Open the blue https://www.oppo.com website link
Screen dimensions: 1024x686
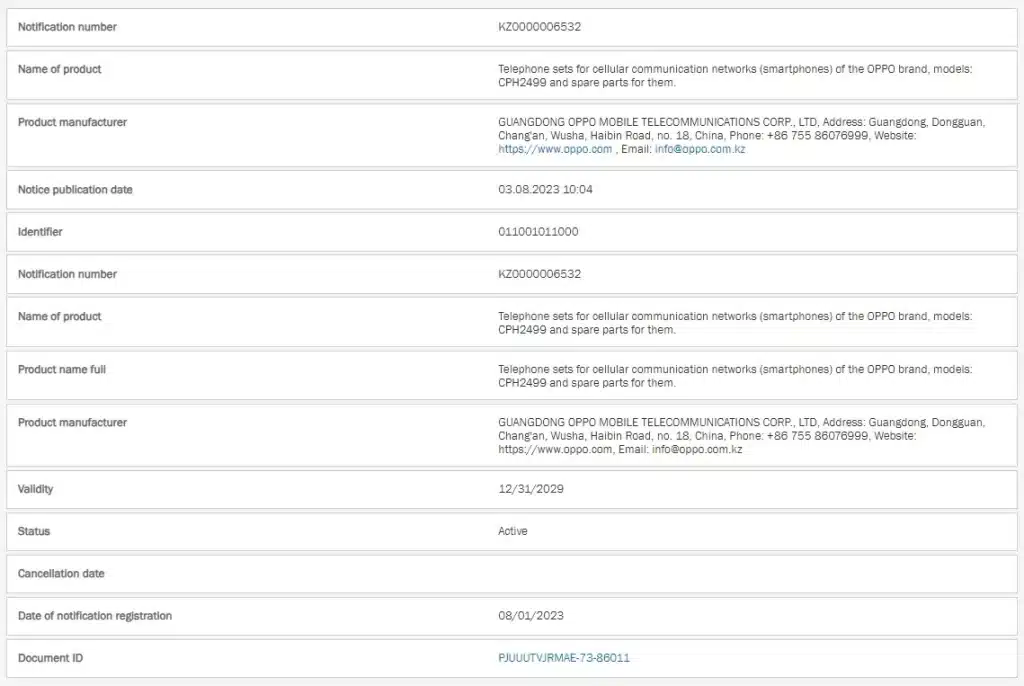pos(555,149)
